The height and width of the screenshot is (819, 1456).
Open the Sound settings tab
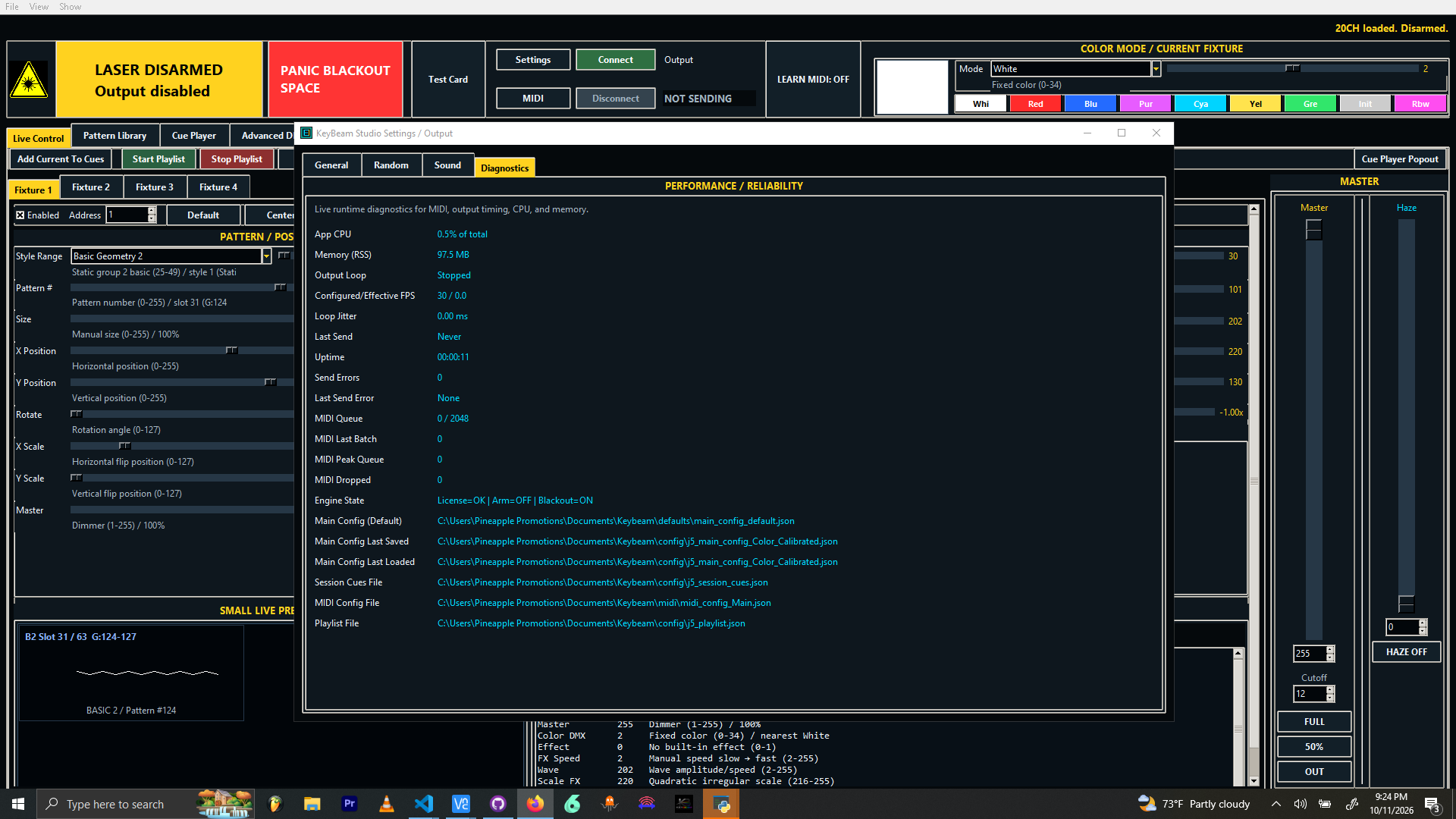447,165
